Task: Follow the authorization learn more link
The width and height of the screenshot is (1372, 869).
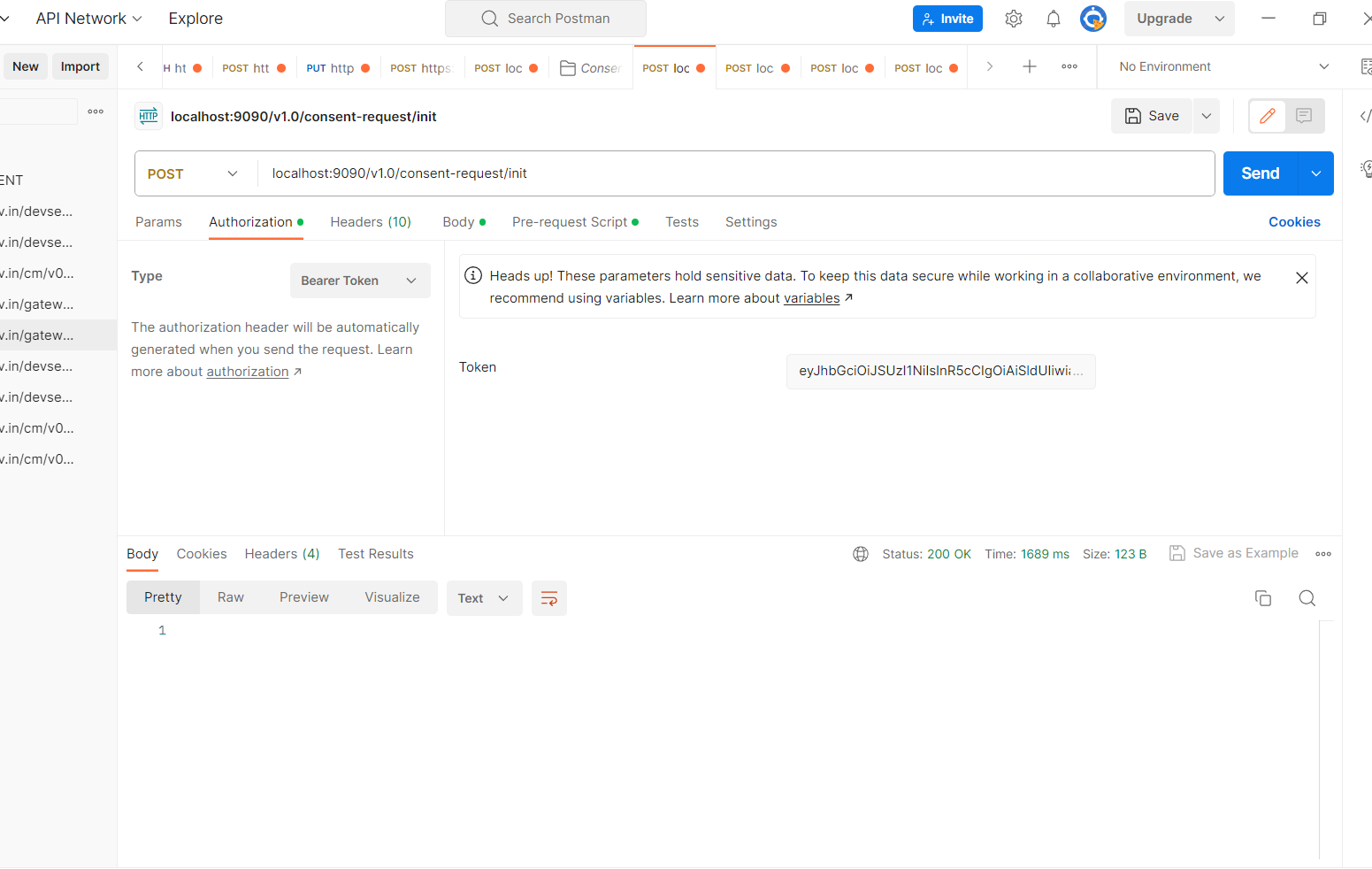Action: tap(248, 372)
